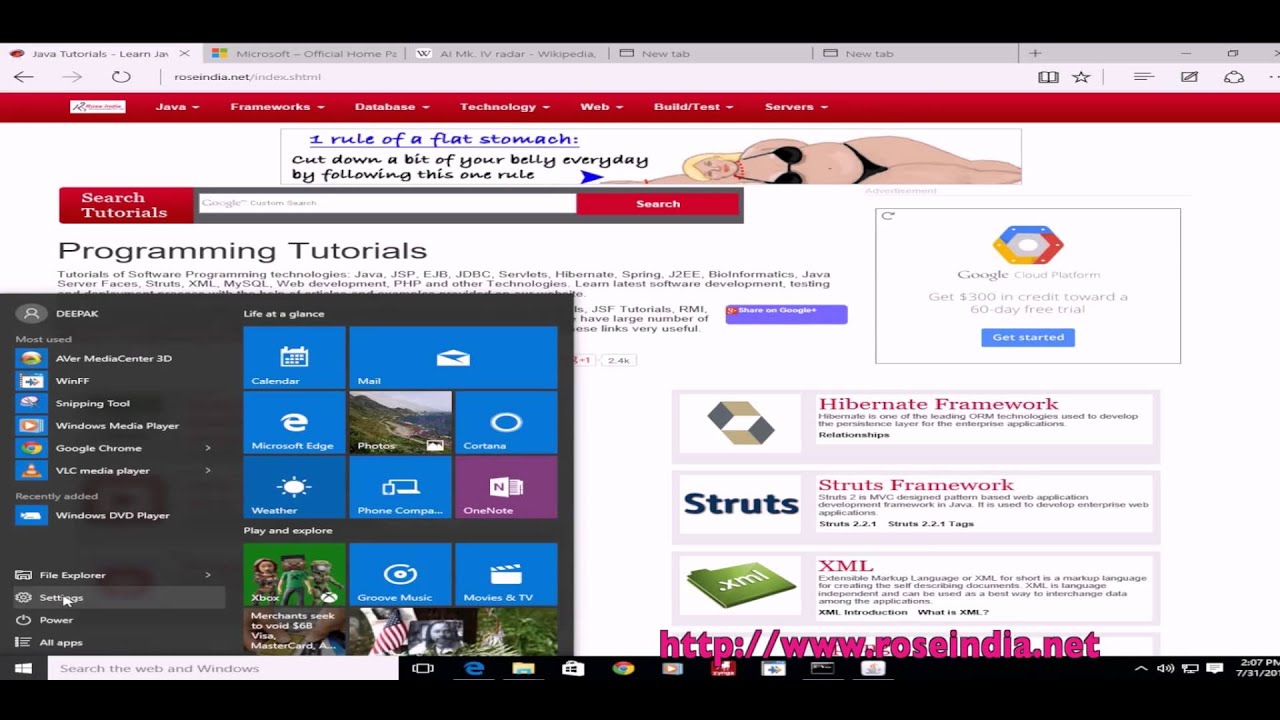The width and height of the screenshot is (1280, 720).
Task: Add the page to favorites with the star icon
Action: pos(1081,77)
